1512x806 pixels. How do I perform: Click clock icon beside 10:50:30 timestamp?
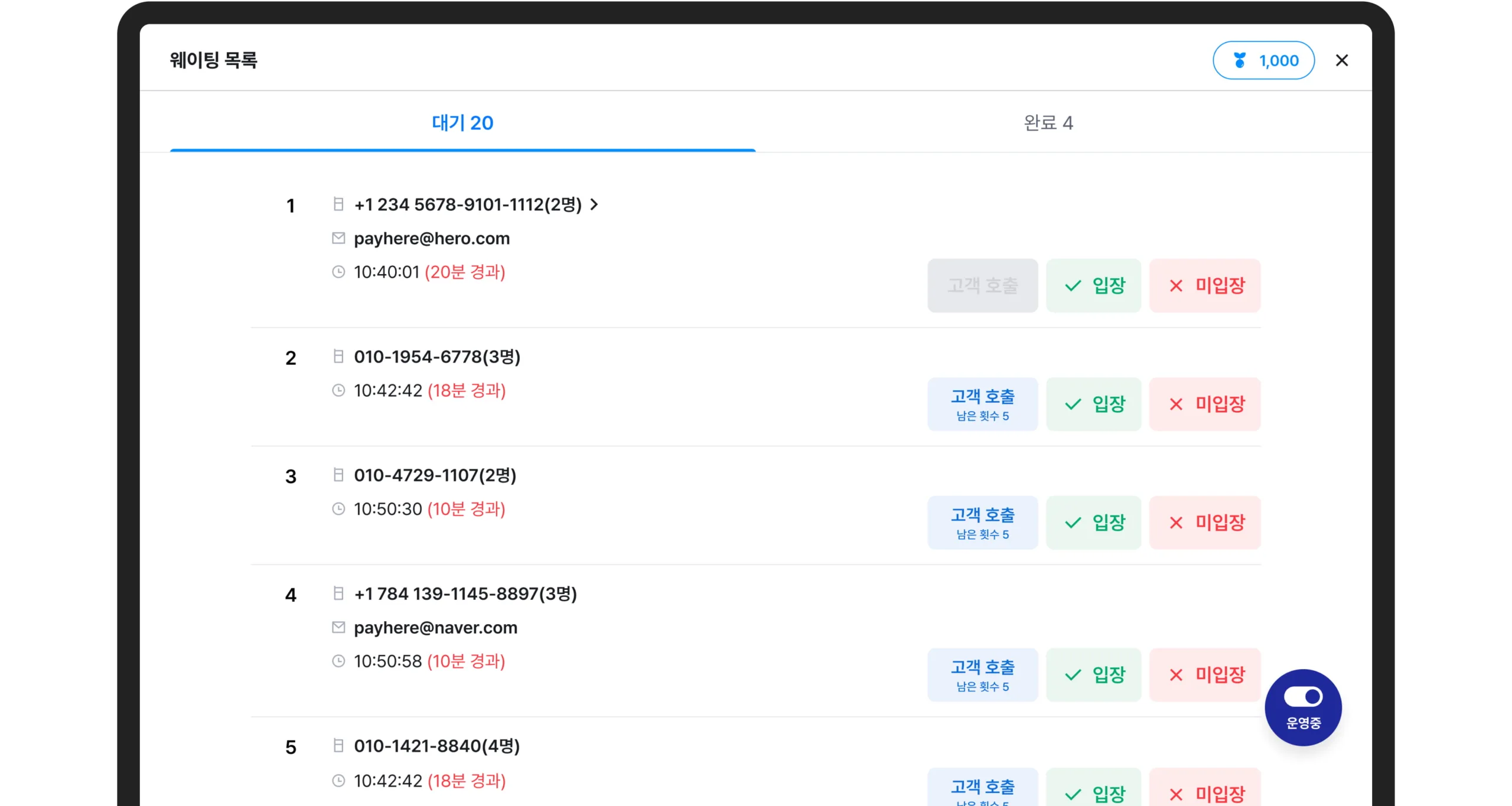click(338, 509)
